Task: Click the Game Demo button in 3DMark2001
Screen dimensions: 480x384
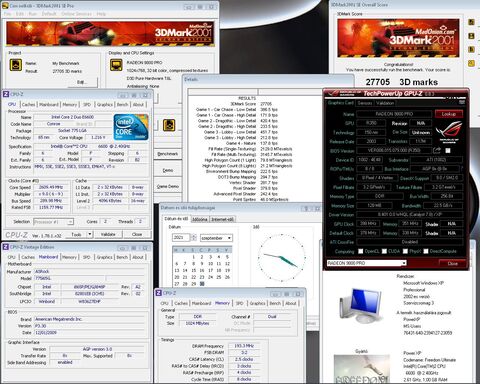Action: pyautogui.click(x=168, y=186)
